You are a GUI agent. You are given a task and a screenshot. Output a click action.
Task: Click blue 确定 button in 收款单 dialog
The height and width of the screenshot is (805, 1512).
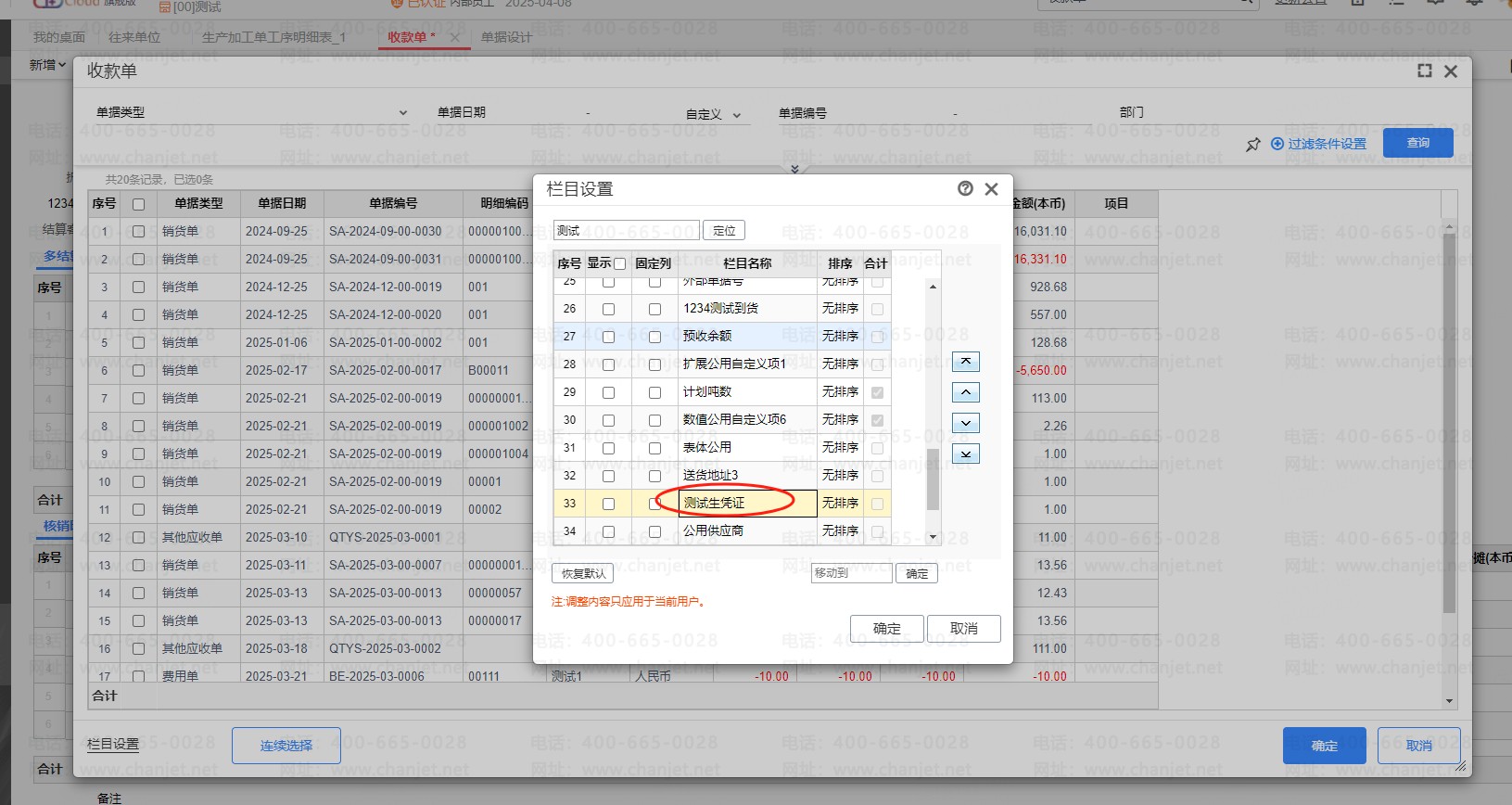(x=1324, y=746)
